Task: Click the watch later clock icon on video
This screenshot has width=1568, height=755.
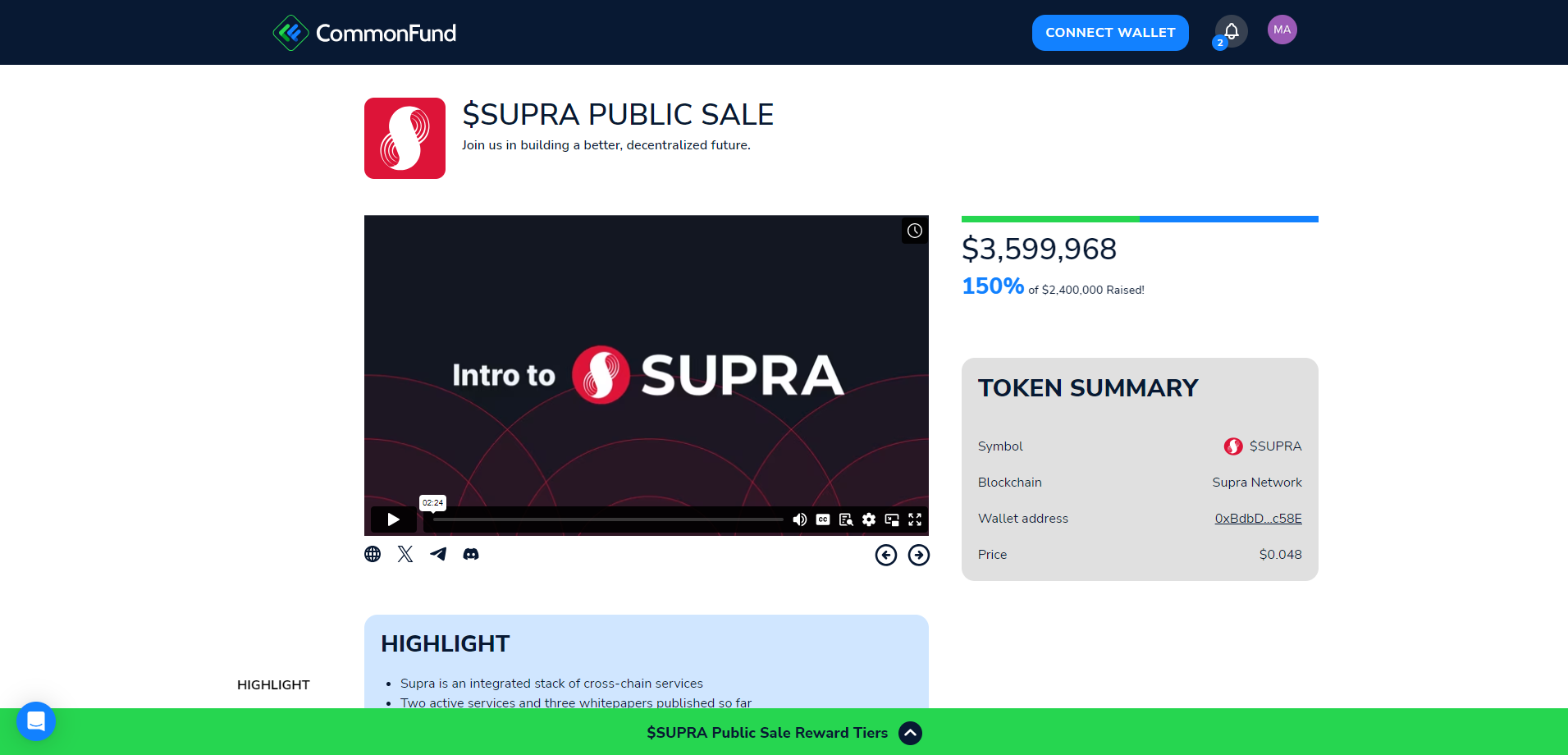Action: 915,231
